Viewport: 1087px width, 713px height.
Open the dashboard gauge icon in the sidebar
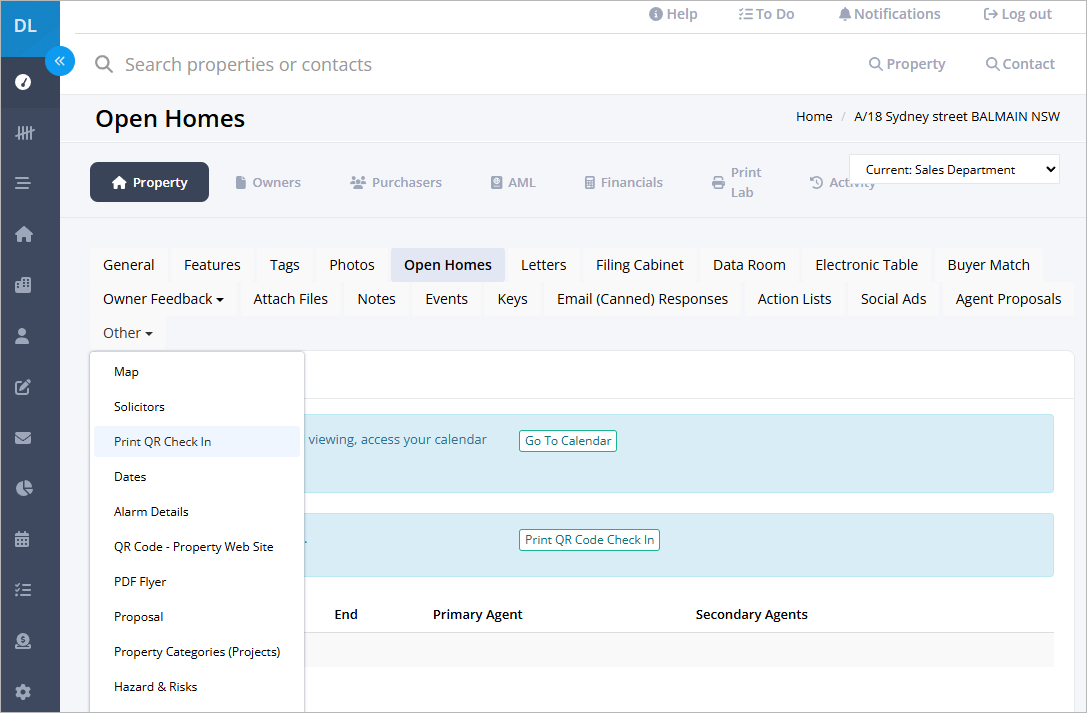[x=23, y=82]
